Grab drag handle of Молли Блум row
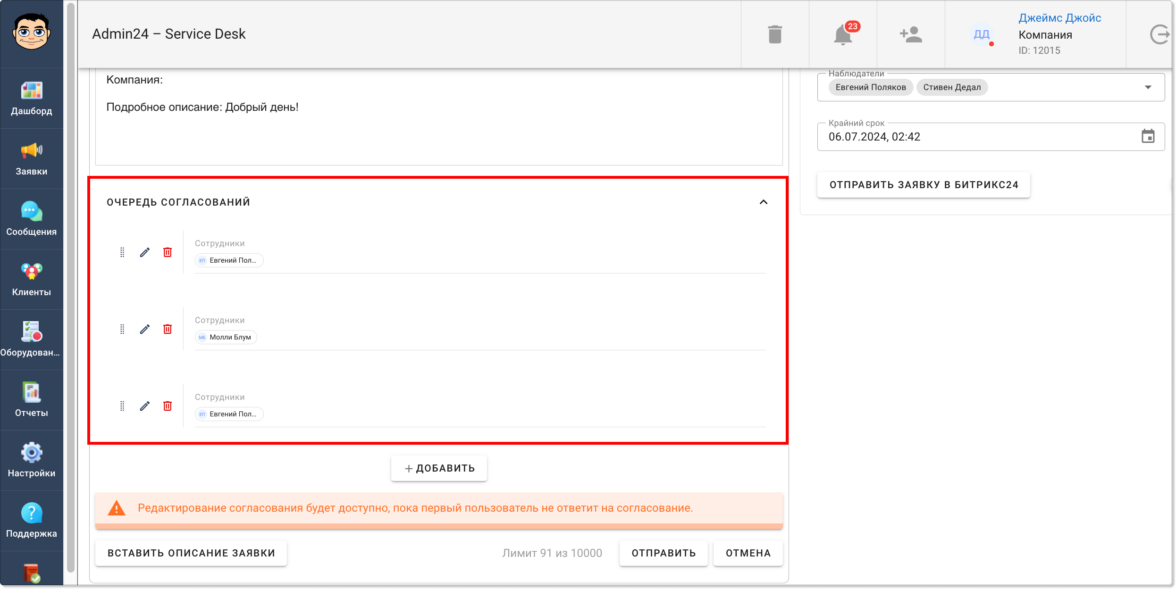This screenshot has height=589, width=1176. 122,329
